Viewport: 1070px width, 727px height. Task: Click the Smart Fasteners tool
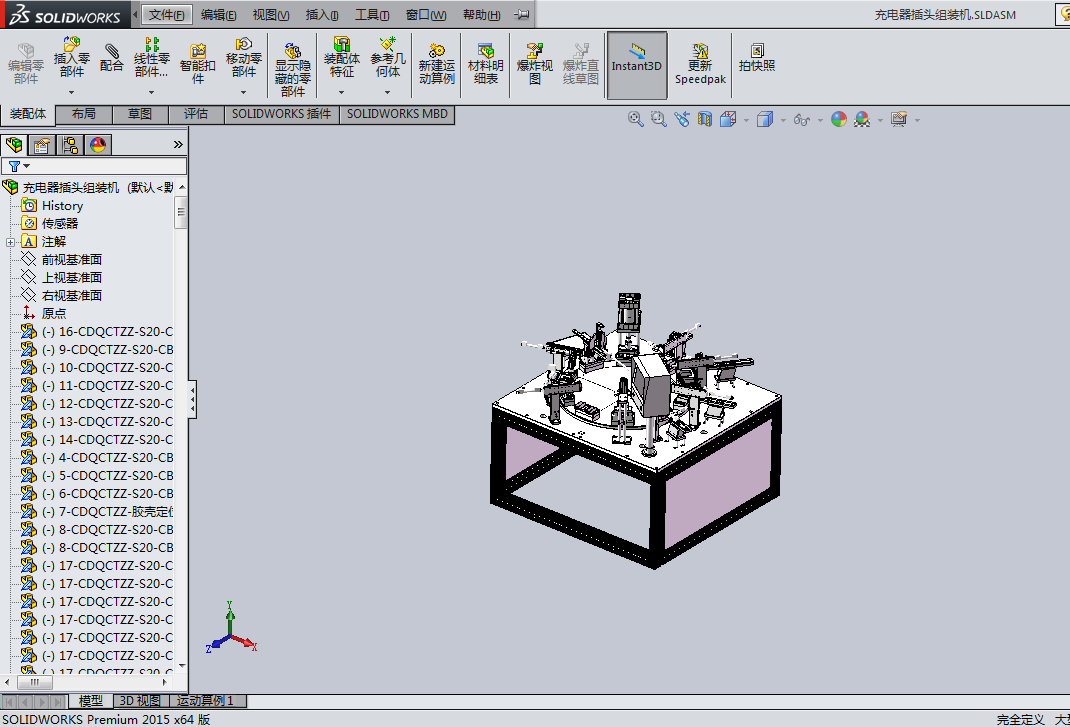coord(197,63)
